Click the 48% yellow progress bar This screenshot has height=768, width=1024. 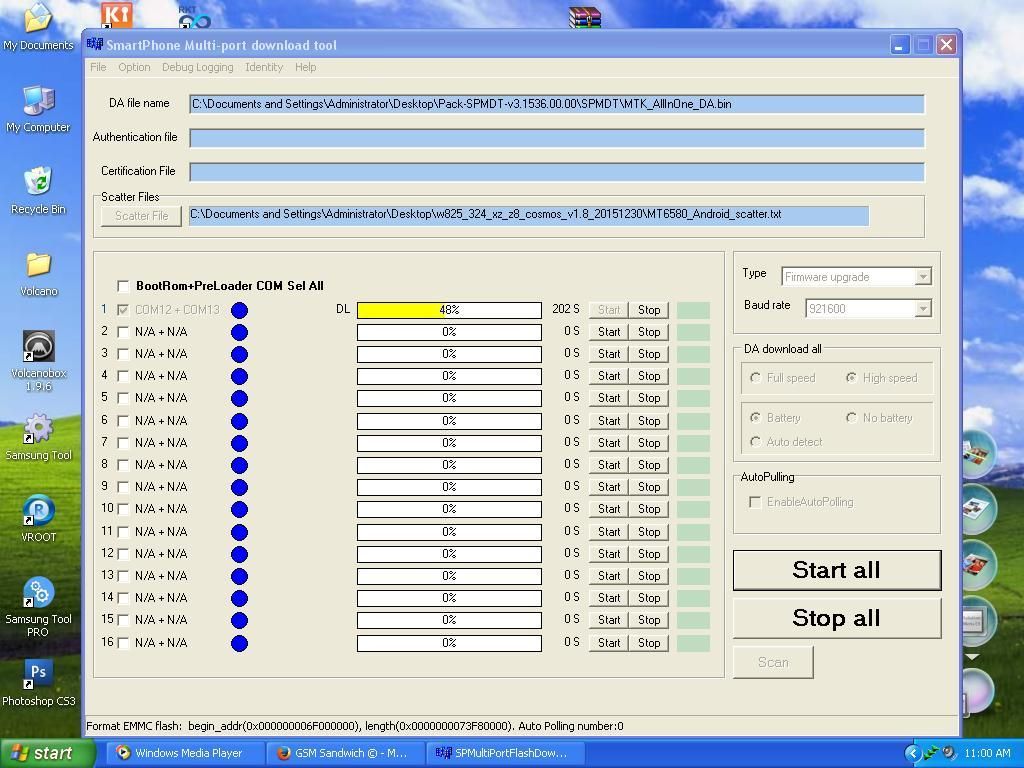[449, 310]
